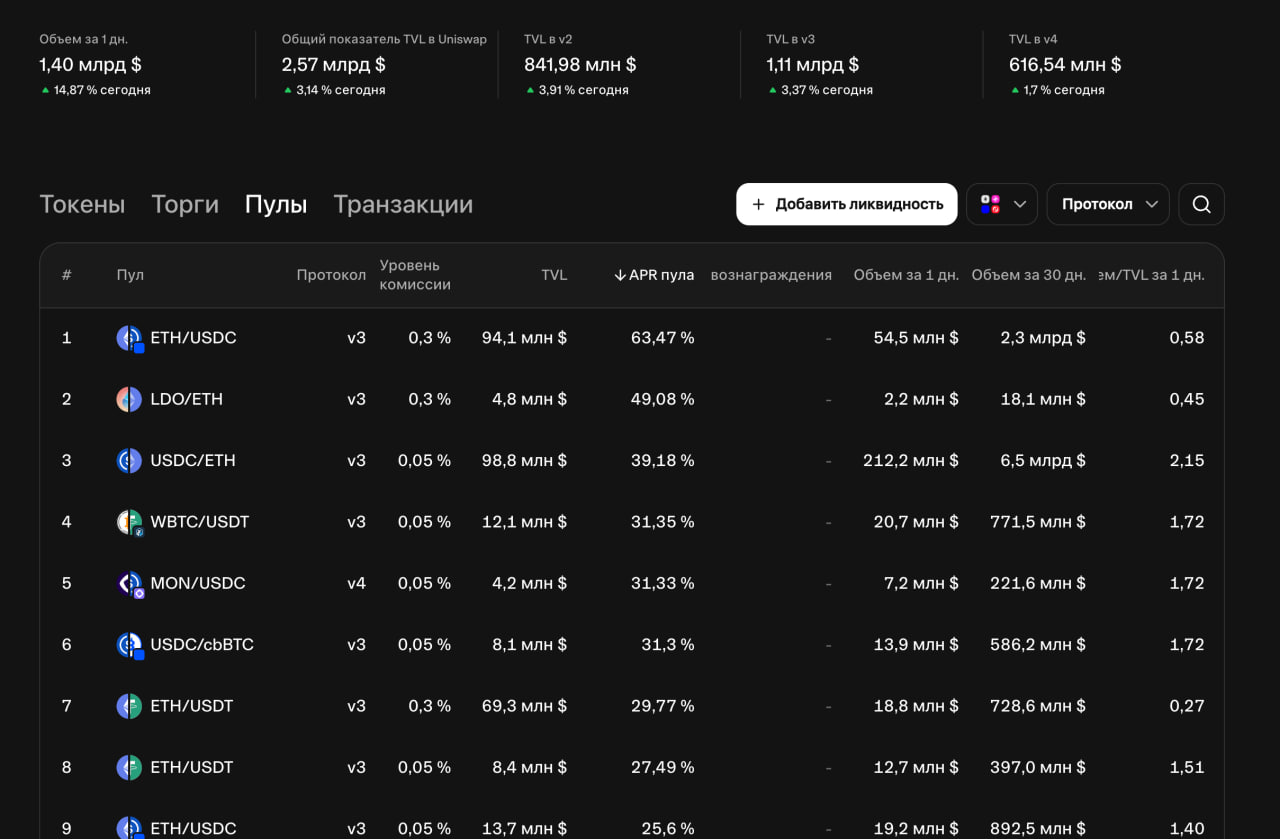Sort table by TVL column header
Image resolution: width=1280 pixels, height=839 pixels.
tap(553, 275)
